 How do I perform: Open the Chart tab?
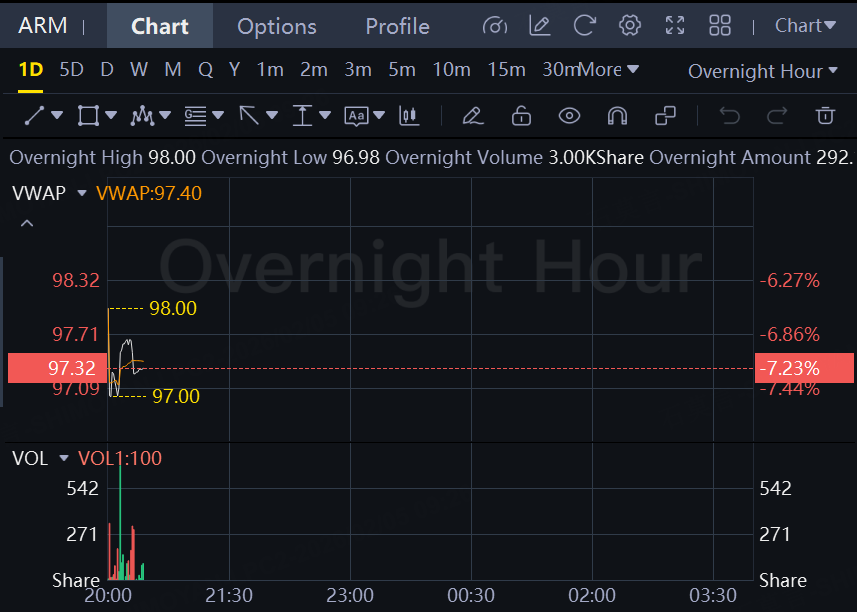coord(160,26)
